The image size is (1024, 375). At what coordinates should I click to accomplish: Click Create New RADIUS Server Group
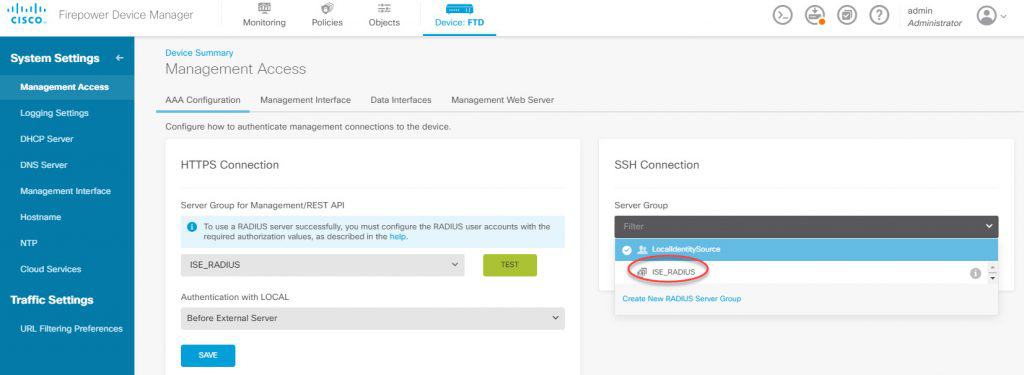point(682,299)
